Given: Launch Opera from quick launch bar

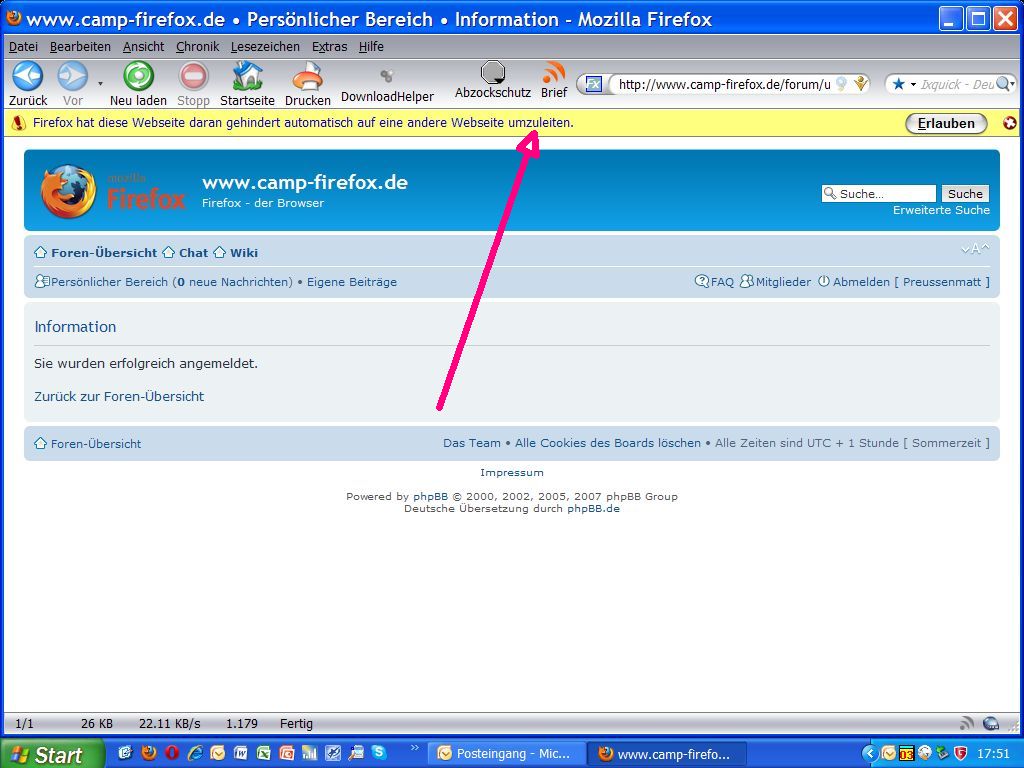Looking at the screenshot, I should (x=172, y=753).
